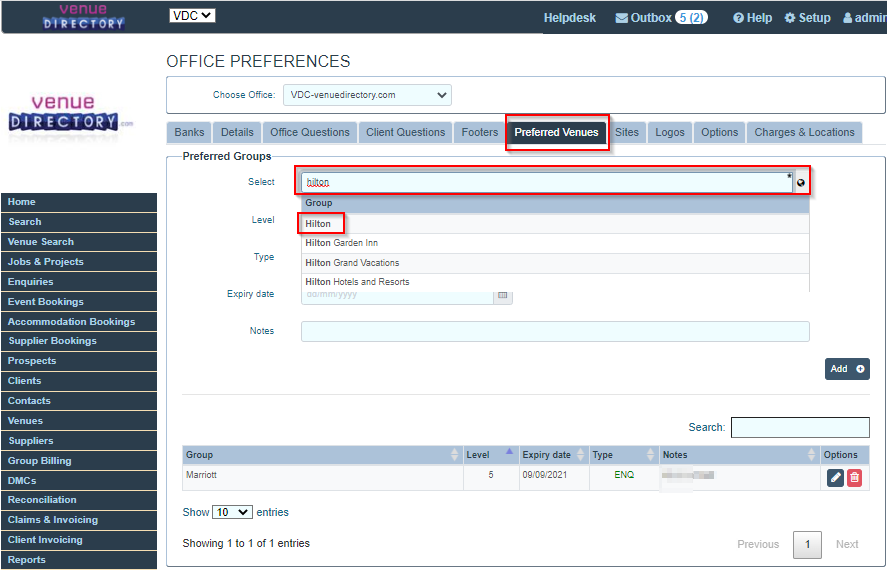Open Supplier Bookings in sidebar
The width and height of the screenshot is (887, 579).
coord(79,341)
